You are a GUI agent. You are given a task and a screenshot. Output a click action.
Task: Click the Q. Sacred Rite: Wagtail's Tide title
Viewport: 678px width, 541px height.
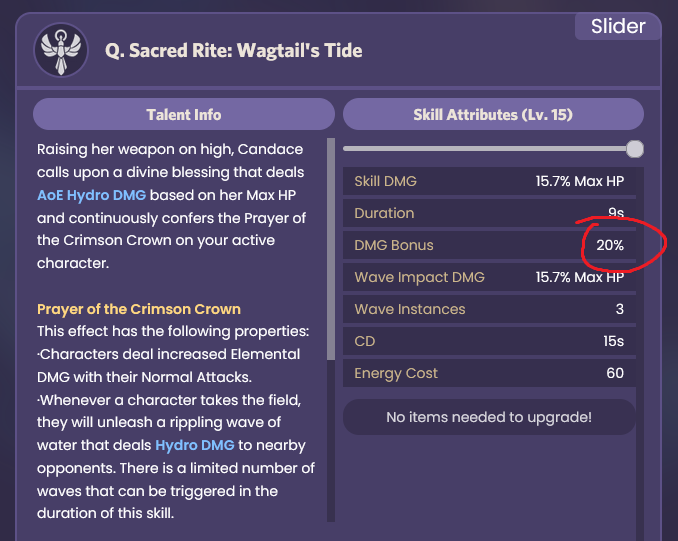(233, 50)
